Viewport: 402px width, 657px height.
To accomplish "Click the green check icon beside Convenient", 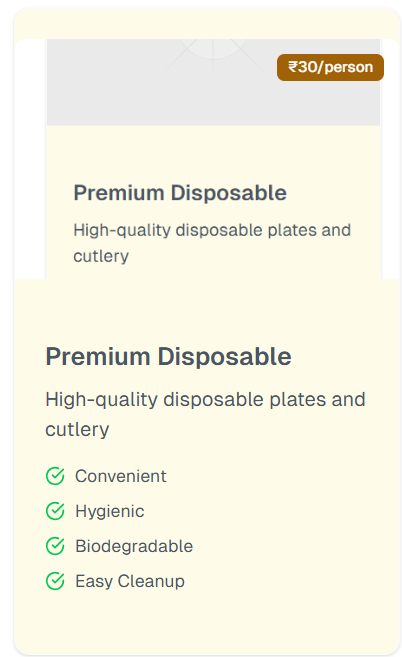I will tap(55, 476).
